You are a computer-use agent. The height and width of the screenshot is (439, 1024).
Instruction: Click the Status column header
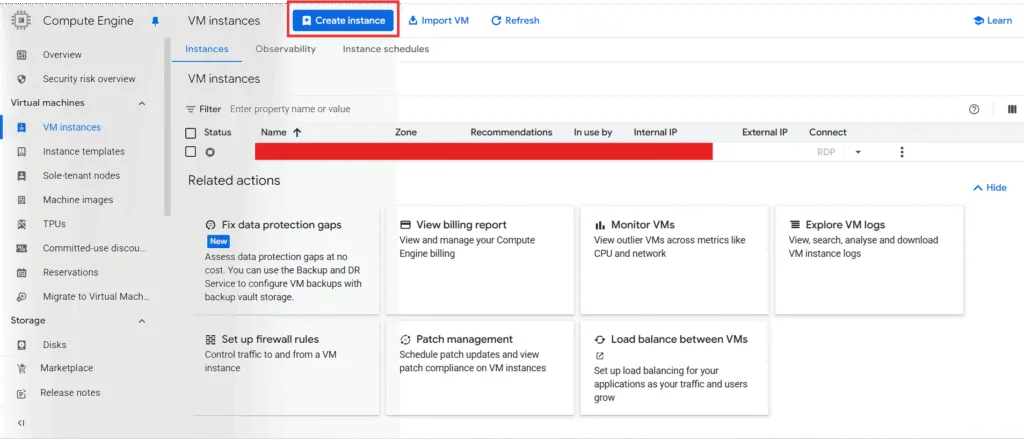[217, 133]
